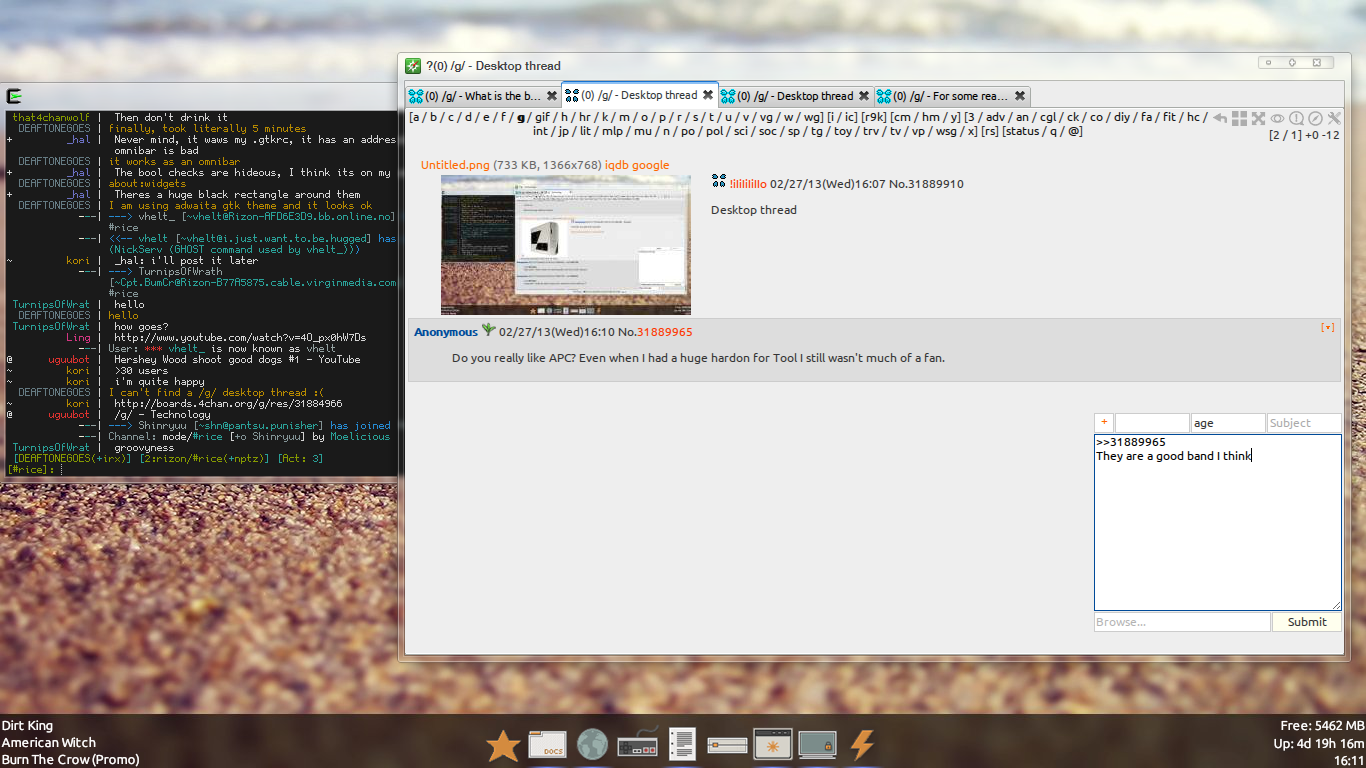This screenshot has height=768, width=1366.
Task: Click the google image search link
Action: pyautogui.click(x=651, y=165)
